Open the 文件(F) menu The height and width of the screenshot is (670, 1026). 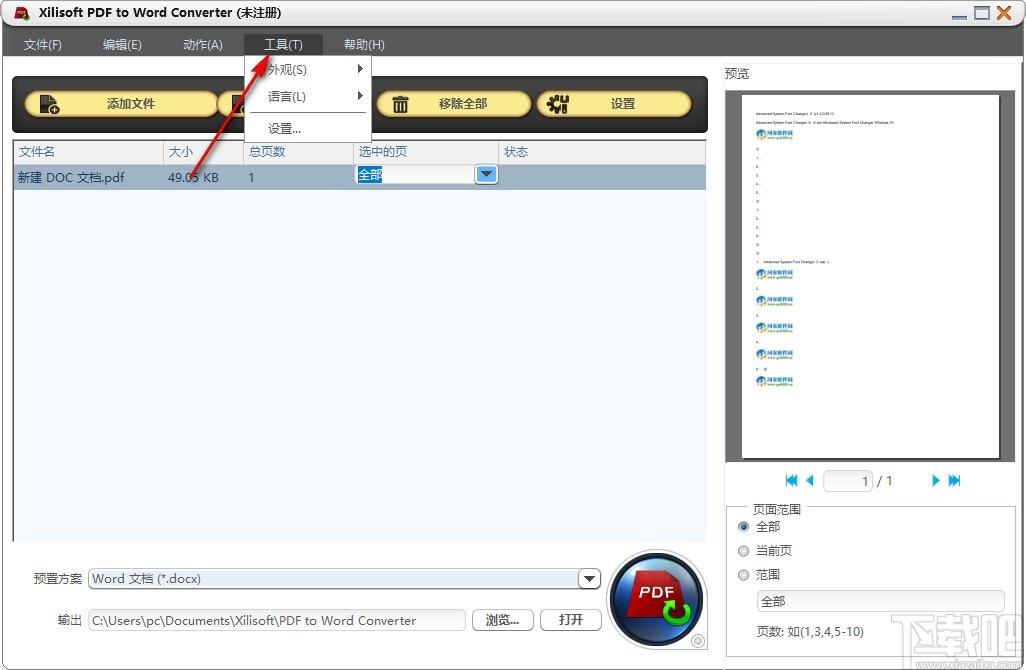43,44
